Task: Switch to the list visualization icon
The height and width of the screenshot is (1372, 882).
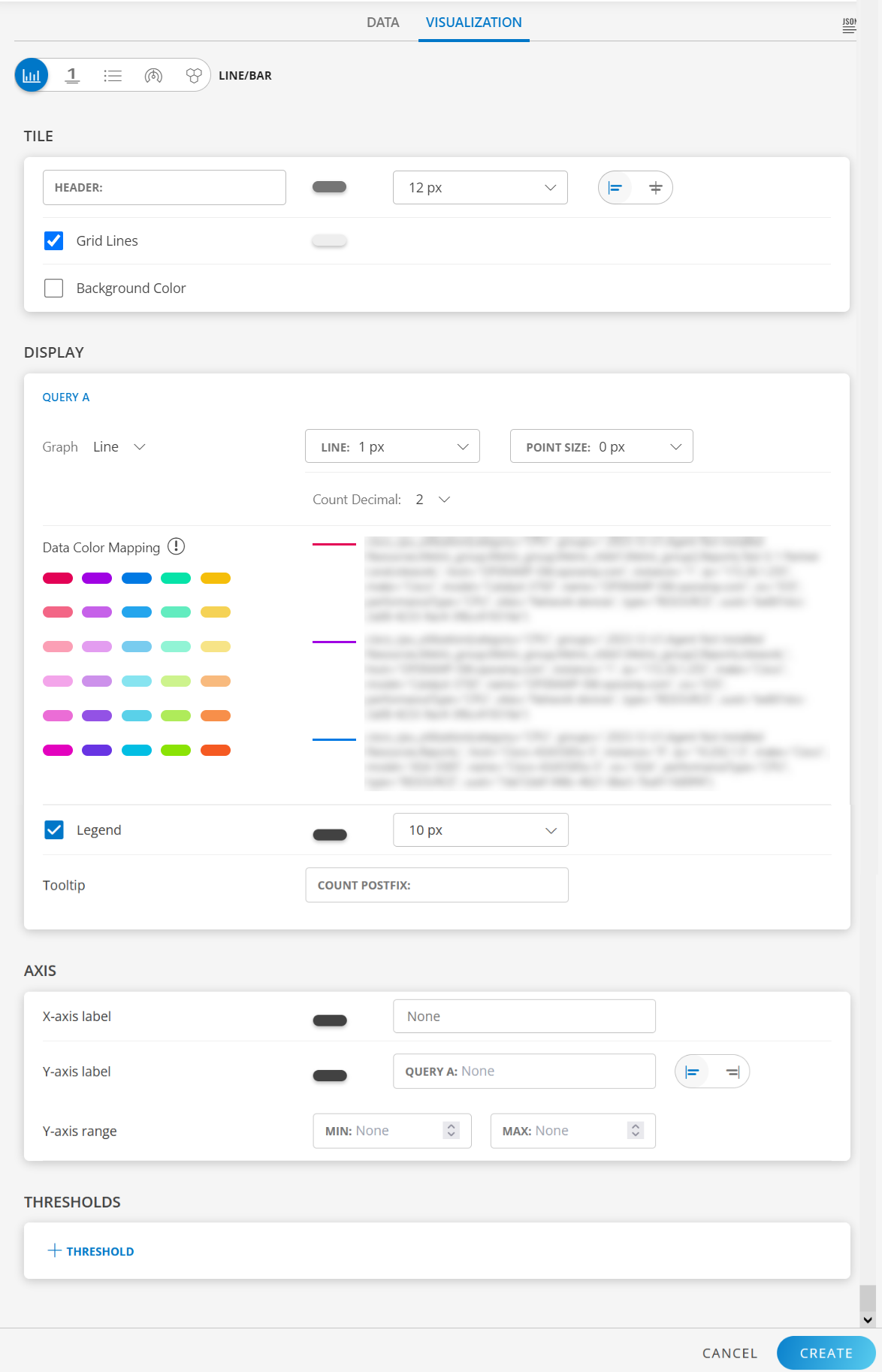Action: (x=113, y=75)
